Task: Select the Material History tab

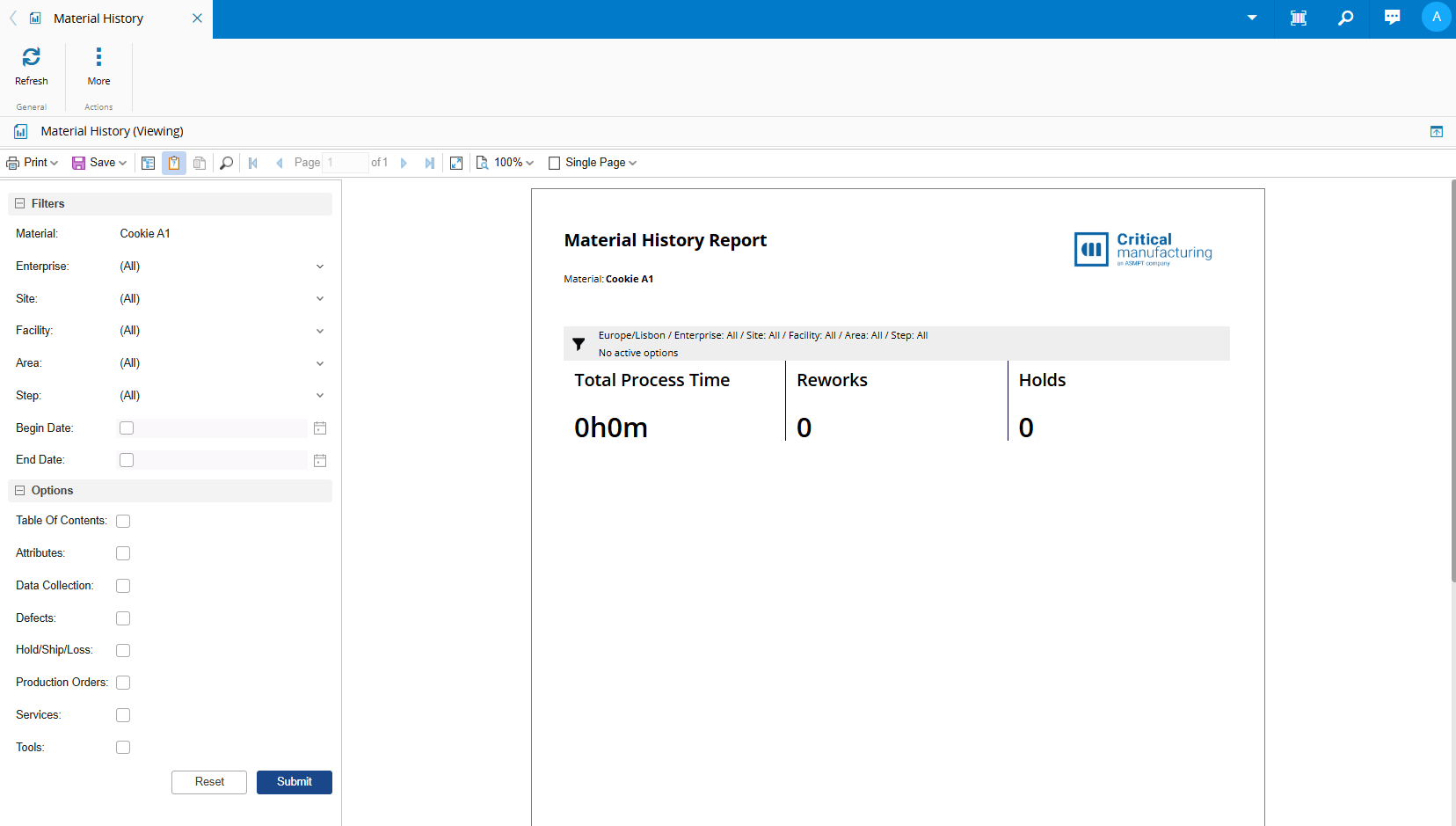Action: coord(98,18)
